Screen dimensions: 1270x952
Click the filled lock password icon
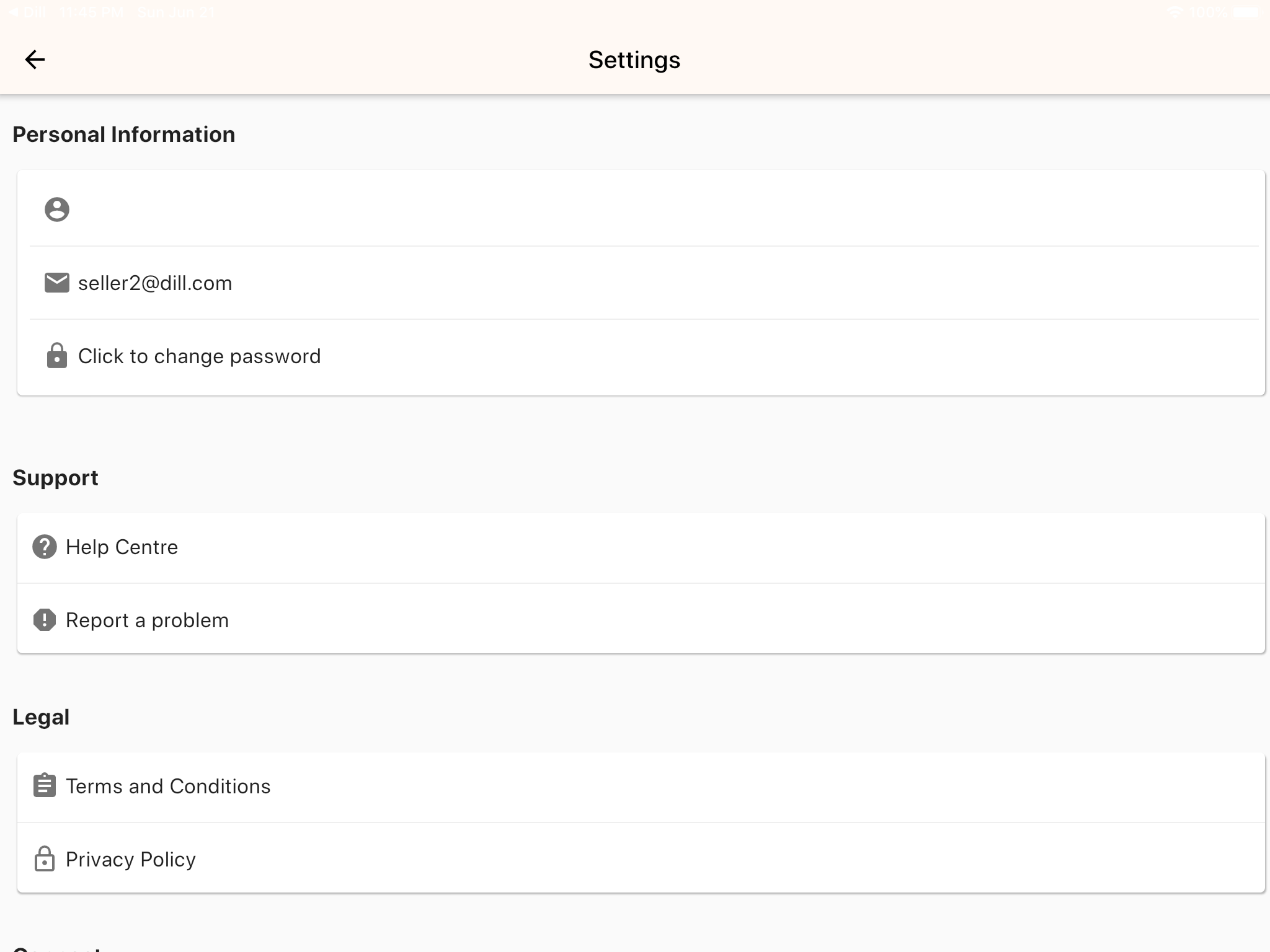click(x=56, y=356)
